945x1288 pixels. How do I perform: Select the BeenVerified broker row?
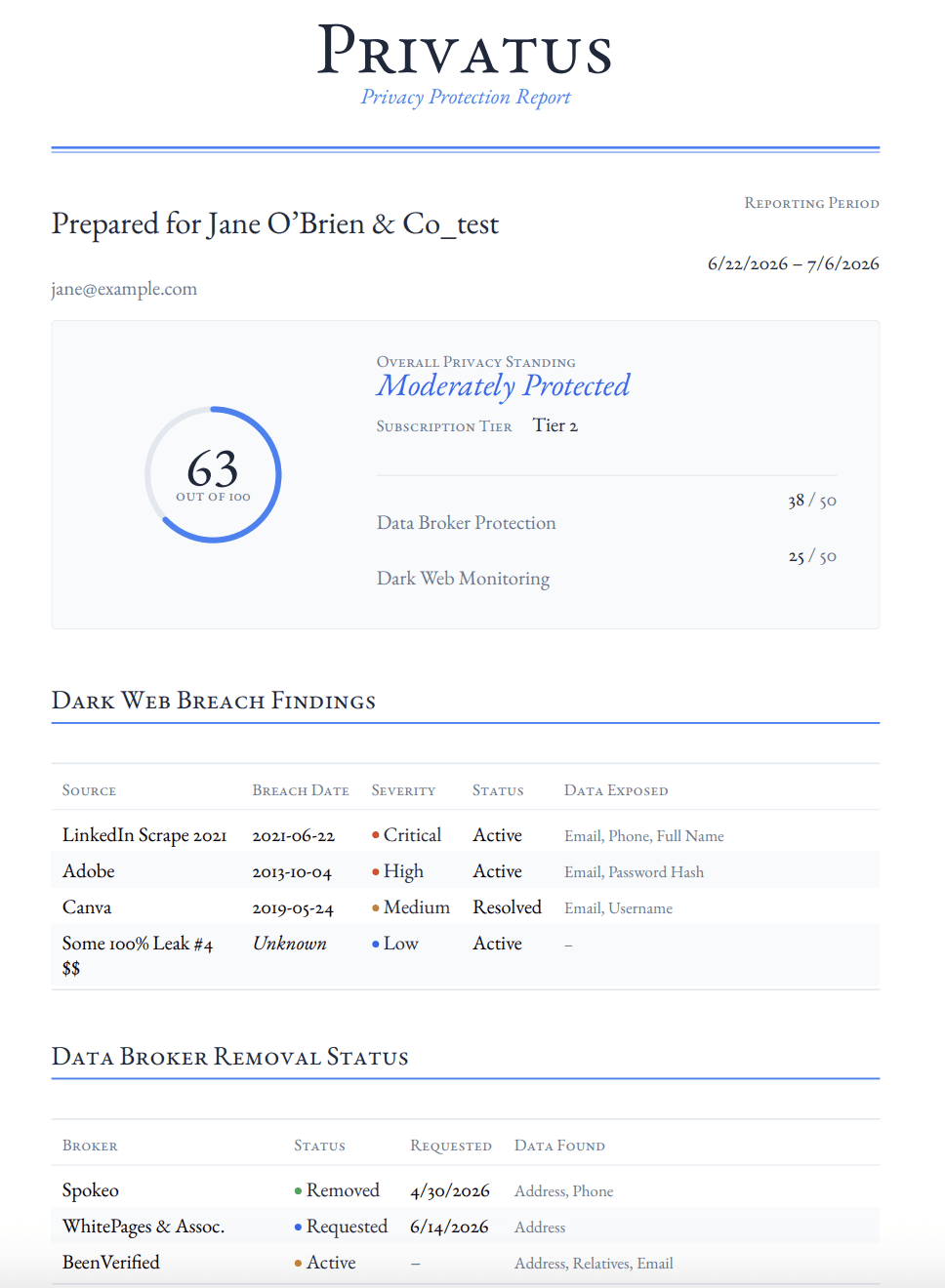(x=466, y=1263)
